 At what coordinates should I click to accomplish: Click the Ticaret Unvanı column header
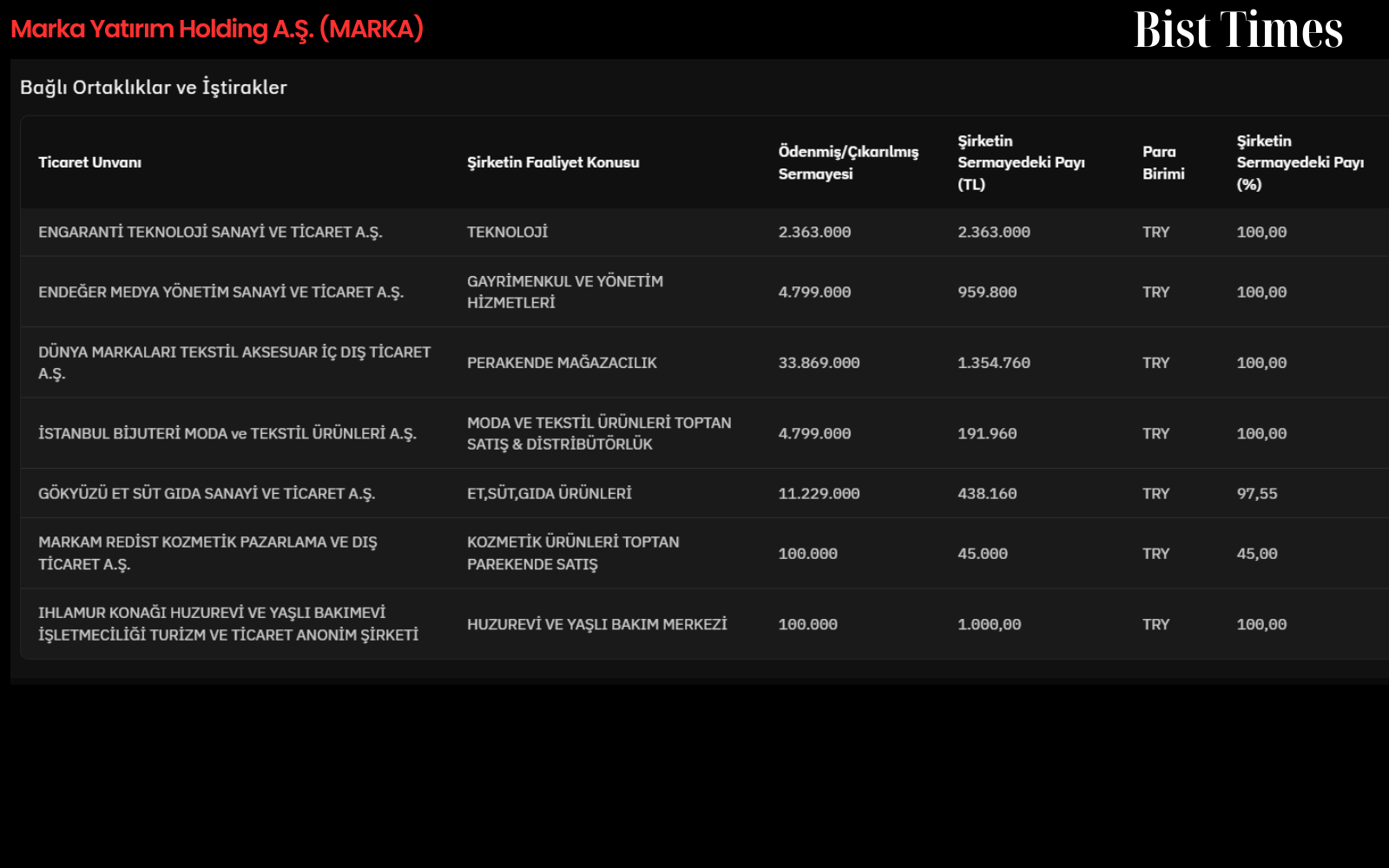coord(89,162)
